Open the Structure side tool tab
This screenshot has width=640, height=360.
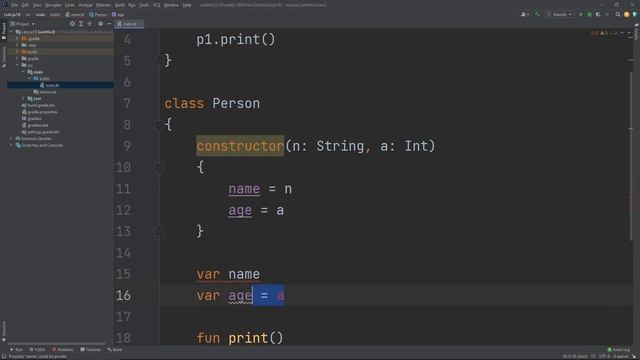[3, 57]
